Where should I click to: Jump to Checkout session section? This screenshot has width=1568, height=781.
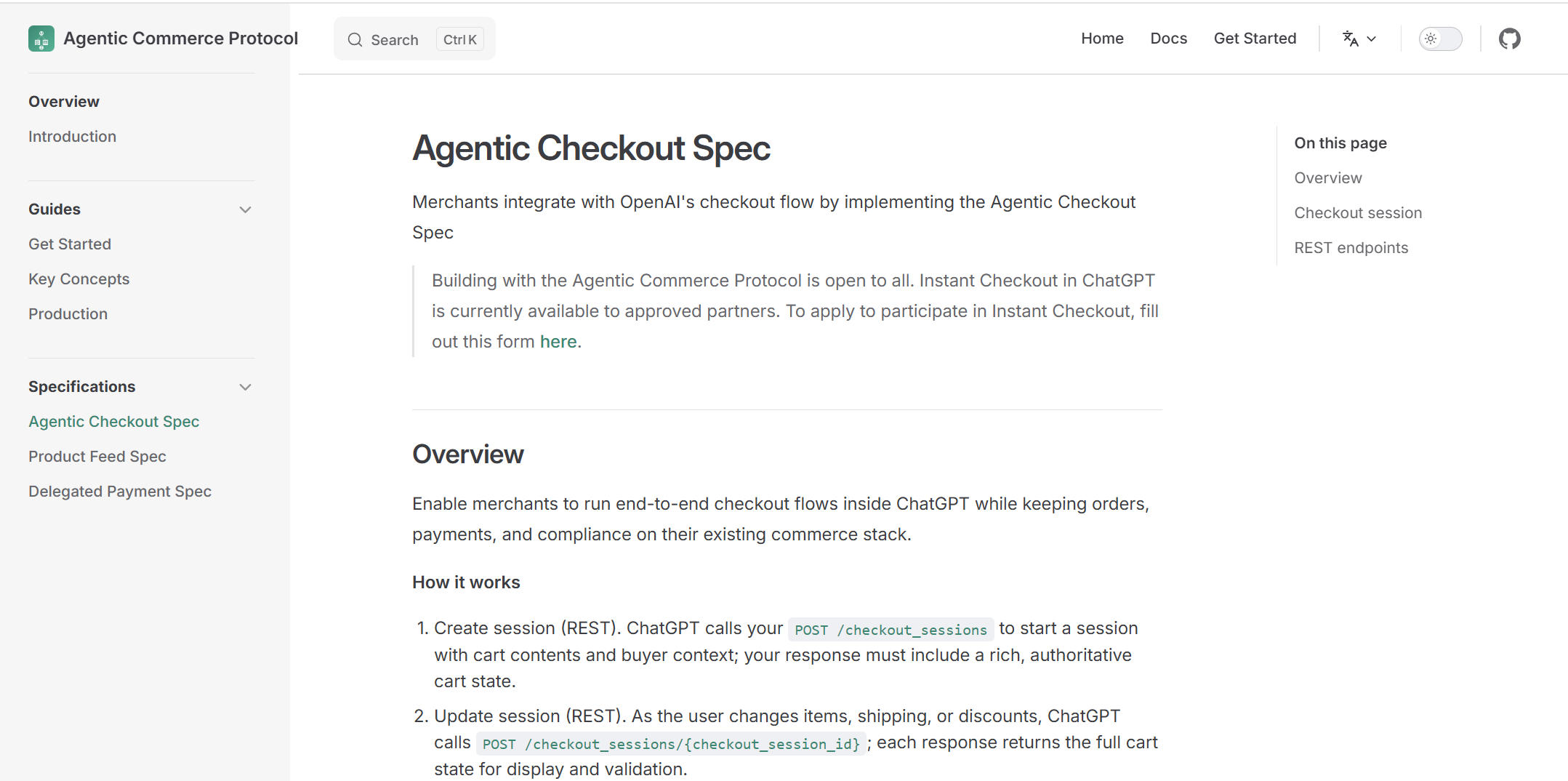point(1357,213)
